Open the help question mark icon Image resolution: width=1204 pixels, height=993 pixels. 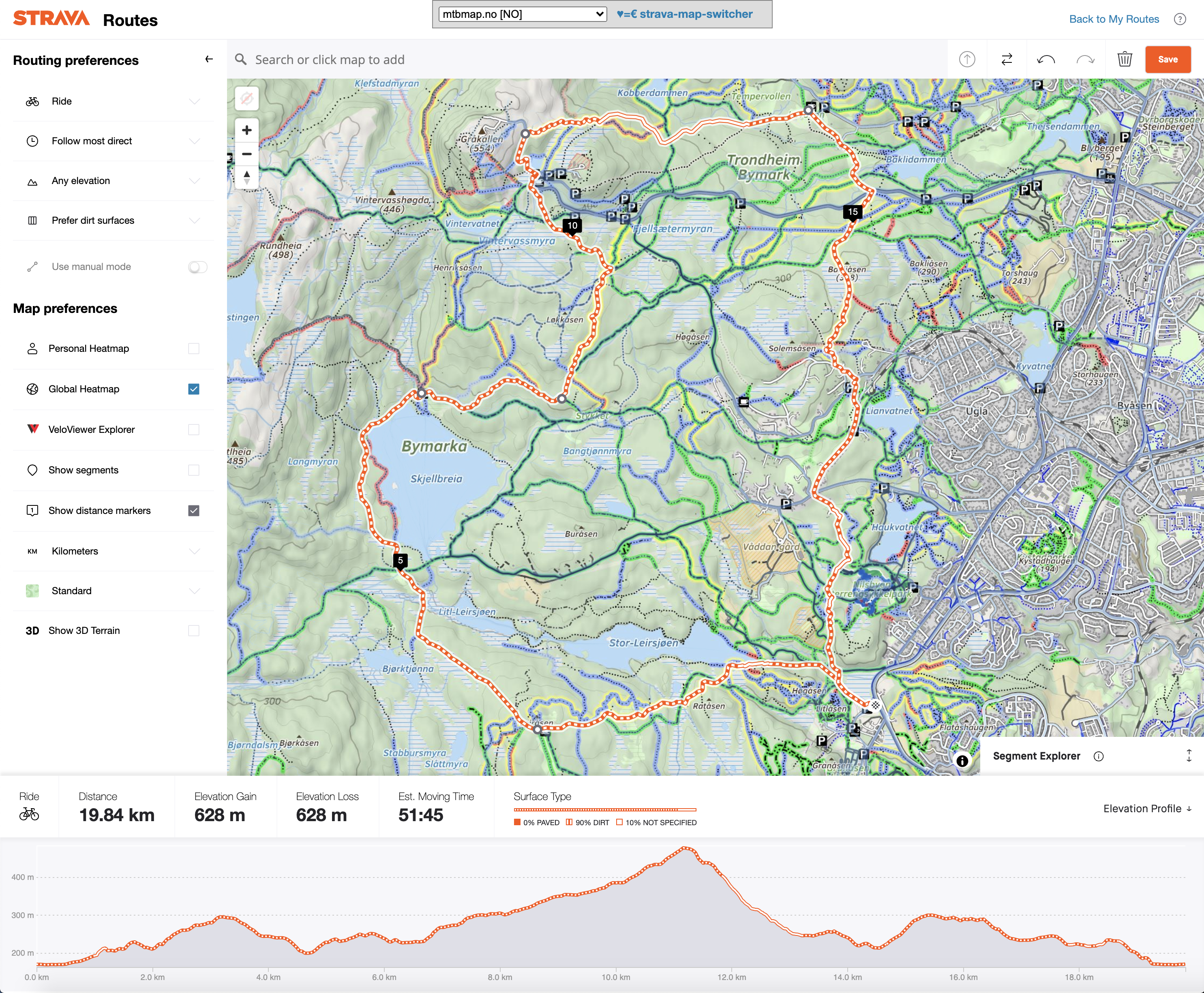(1180, 19)
